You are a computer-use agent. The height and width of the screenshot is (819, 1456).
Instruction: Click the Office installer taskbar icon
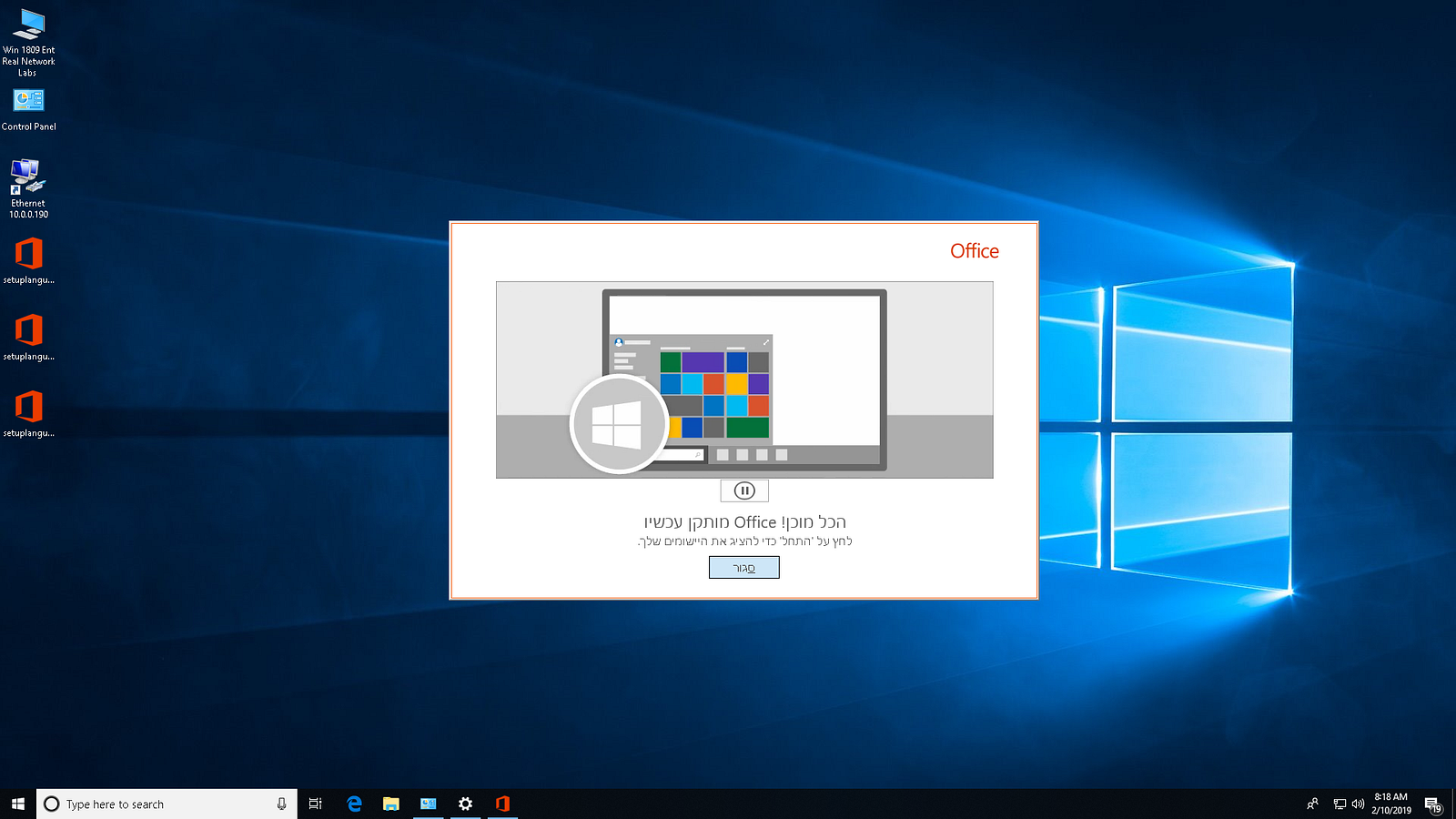502,804
